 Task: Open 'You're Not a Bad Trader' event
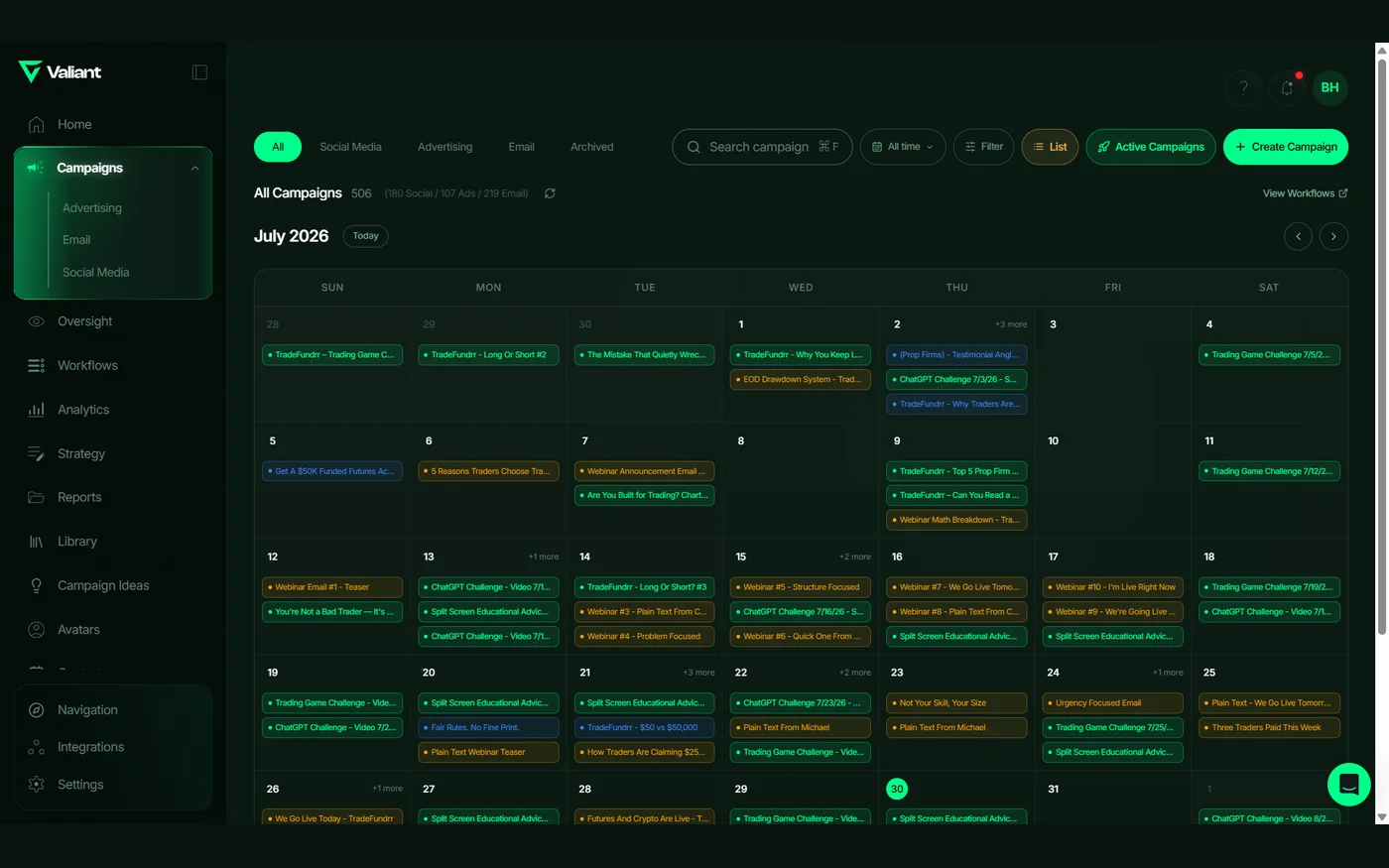[332, 612]
